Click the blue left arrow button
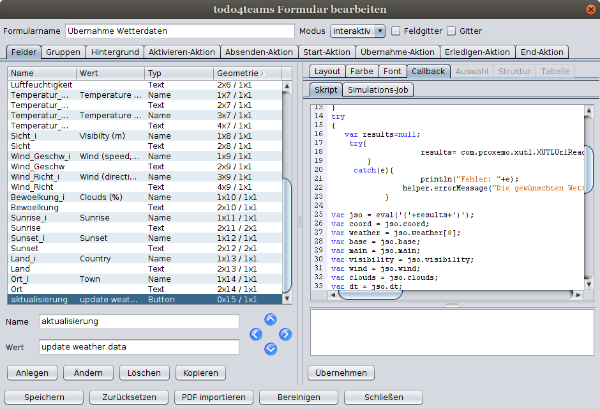Screen dimensions: 600x409 point(256,334)
